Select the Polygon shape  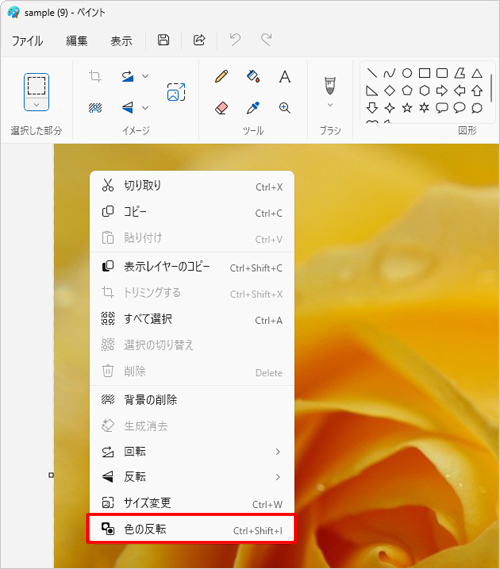click(x=459, y=73)
